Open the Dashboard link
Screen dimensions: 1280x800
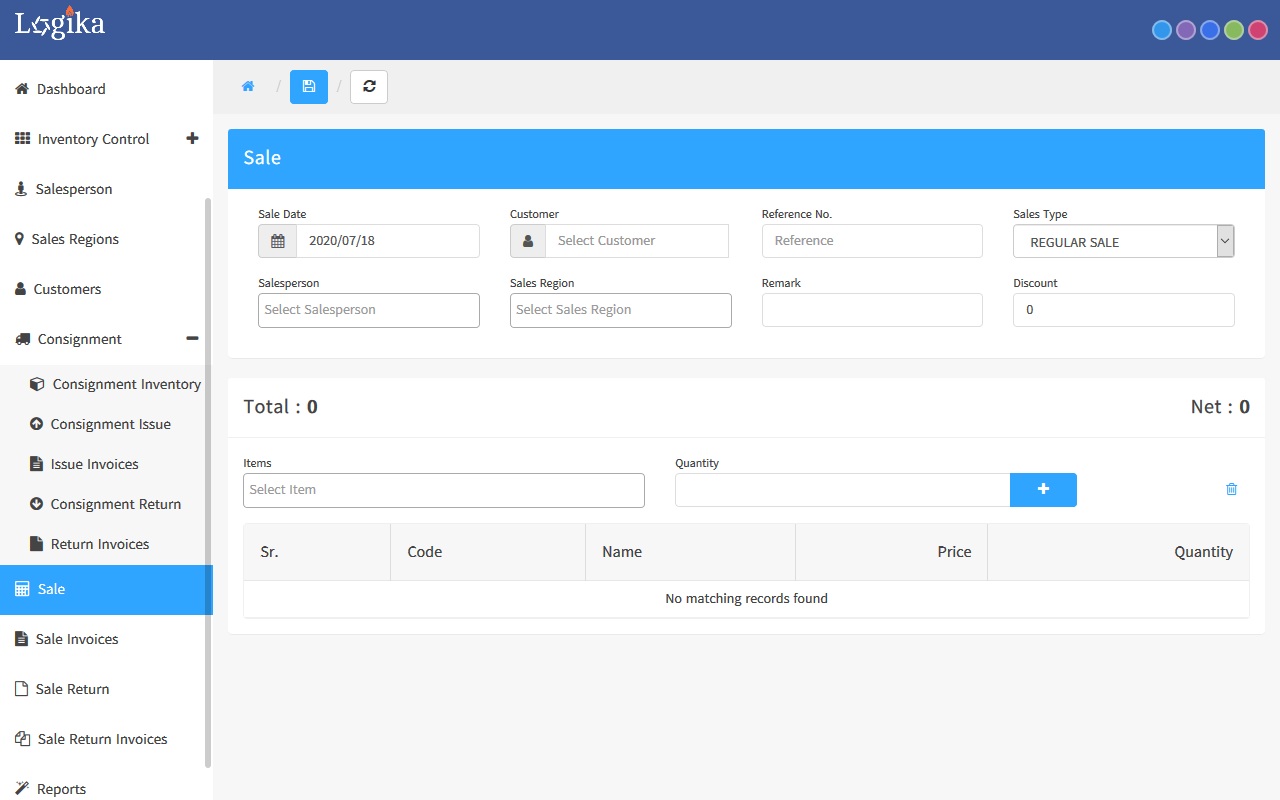pos(70,89)
